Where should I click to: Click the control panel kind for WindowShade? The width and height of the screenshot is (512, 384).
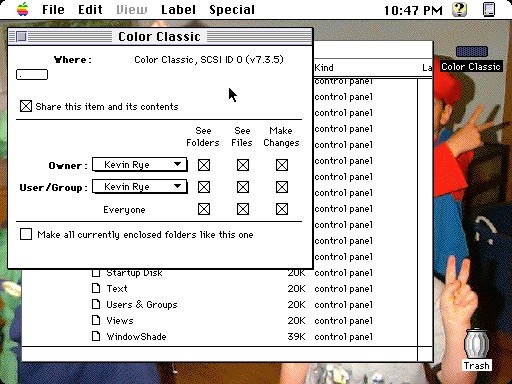pyautogui.click(x=344, y=337)
